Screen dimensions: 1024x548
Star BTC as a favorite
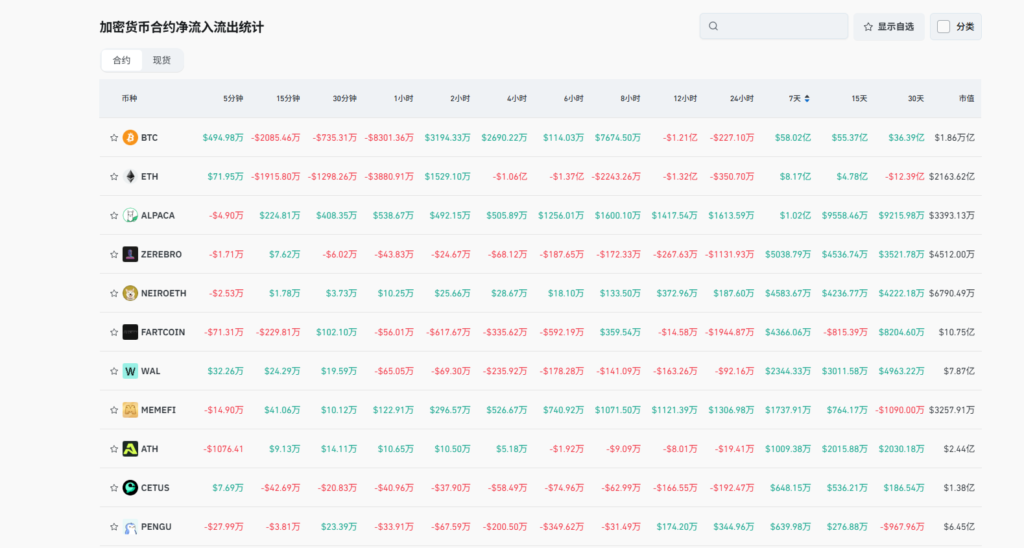(x=114, y=137)
